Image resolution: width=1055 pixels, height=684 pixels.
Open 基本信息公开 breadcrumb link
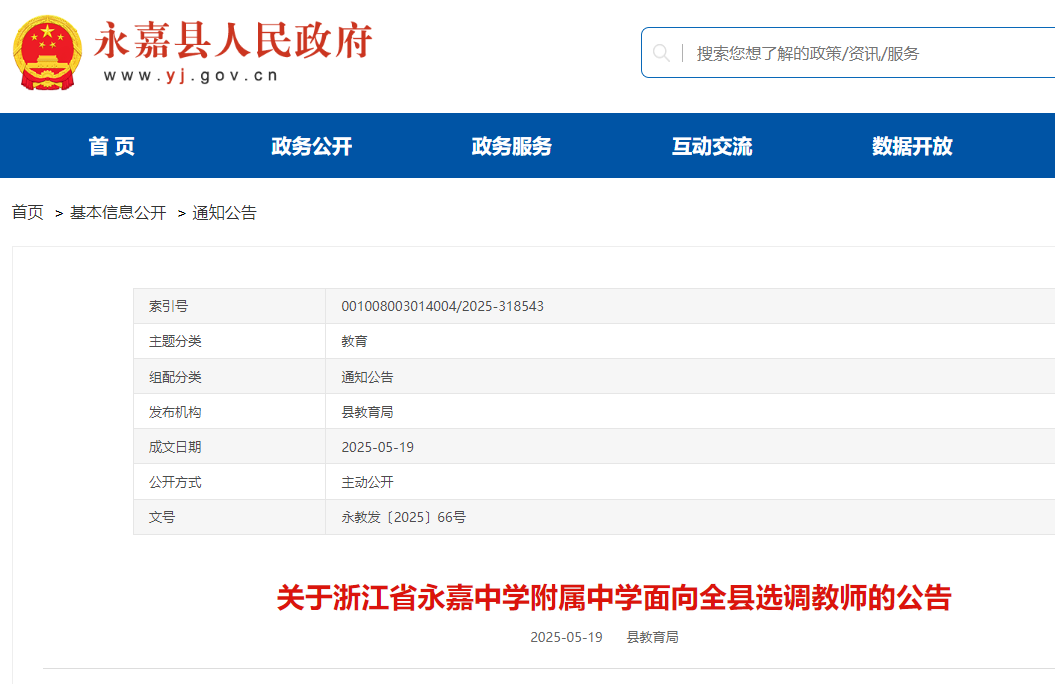pyautogui.click(x=118, y=213)
